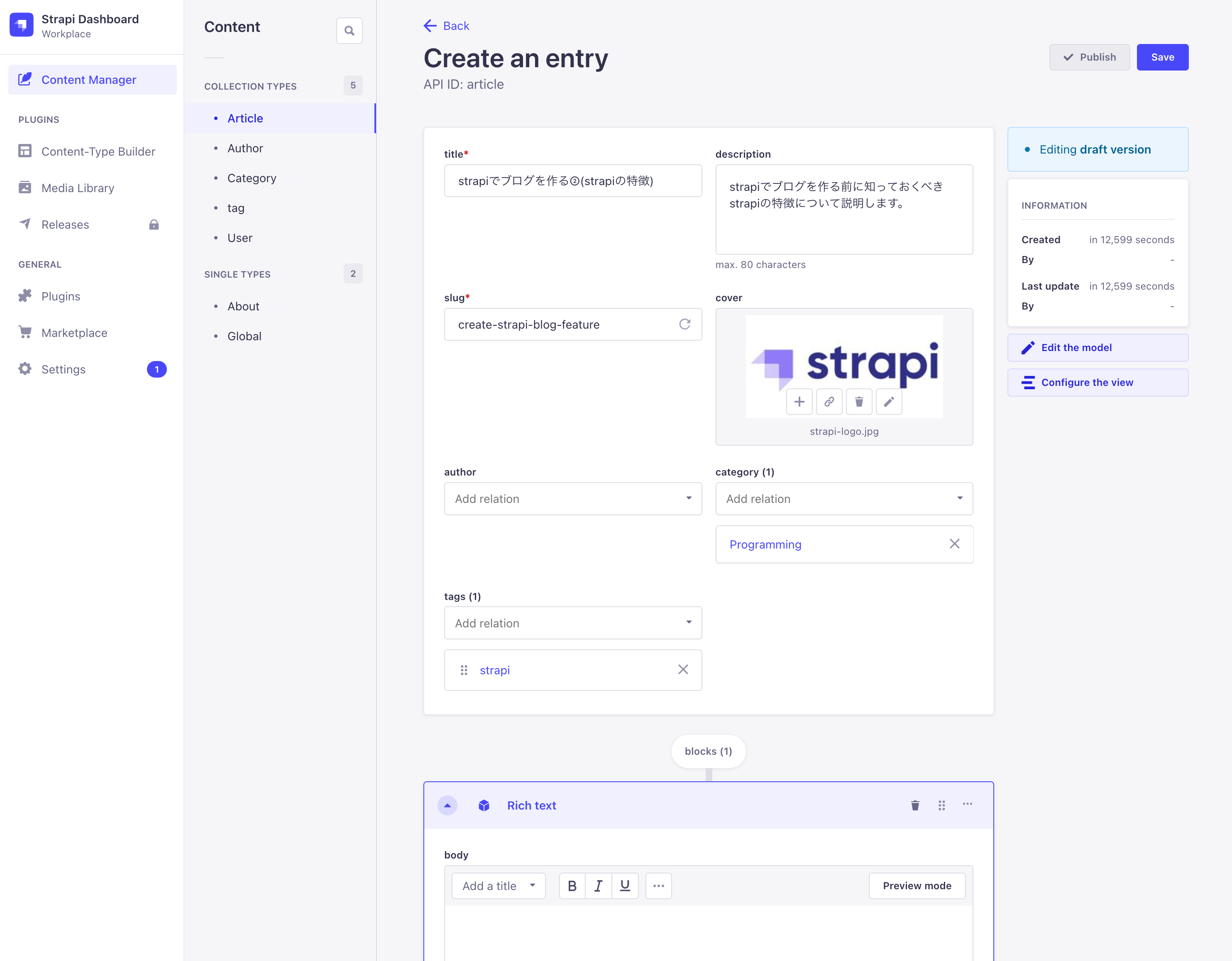The height and width of the screenshot is (961, 1232).
Task: Click the Strapi Dashboard logo
Action: click(22, 25)
